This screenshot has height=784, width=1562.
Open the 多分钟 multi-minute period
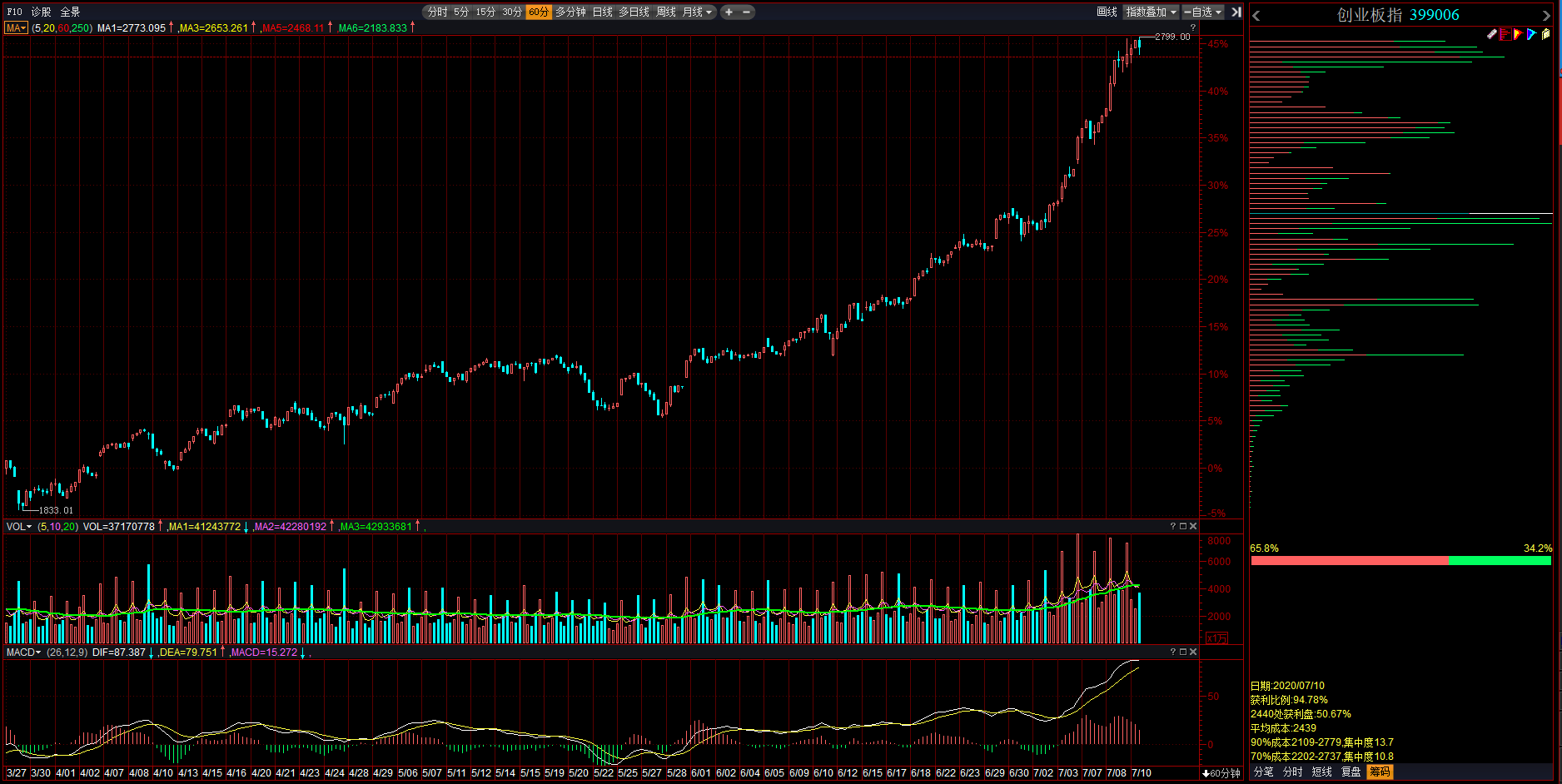tap(570, 12)
